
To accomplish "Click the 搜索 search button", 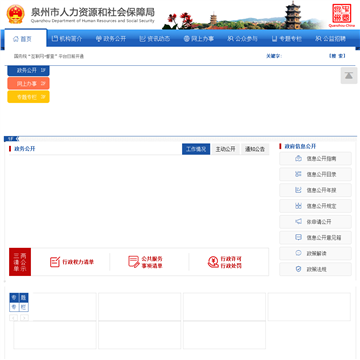I will 337,56.
